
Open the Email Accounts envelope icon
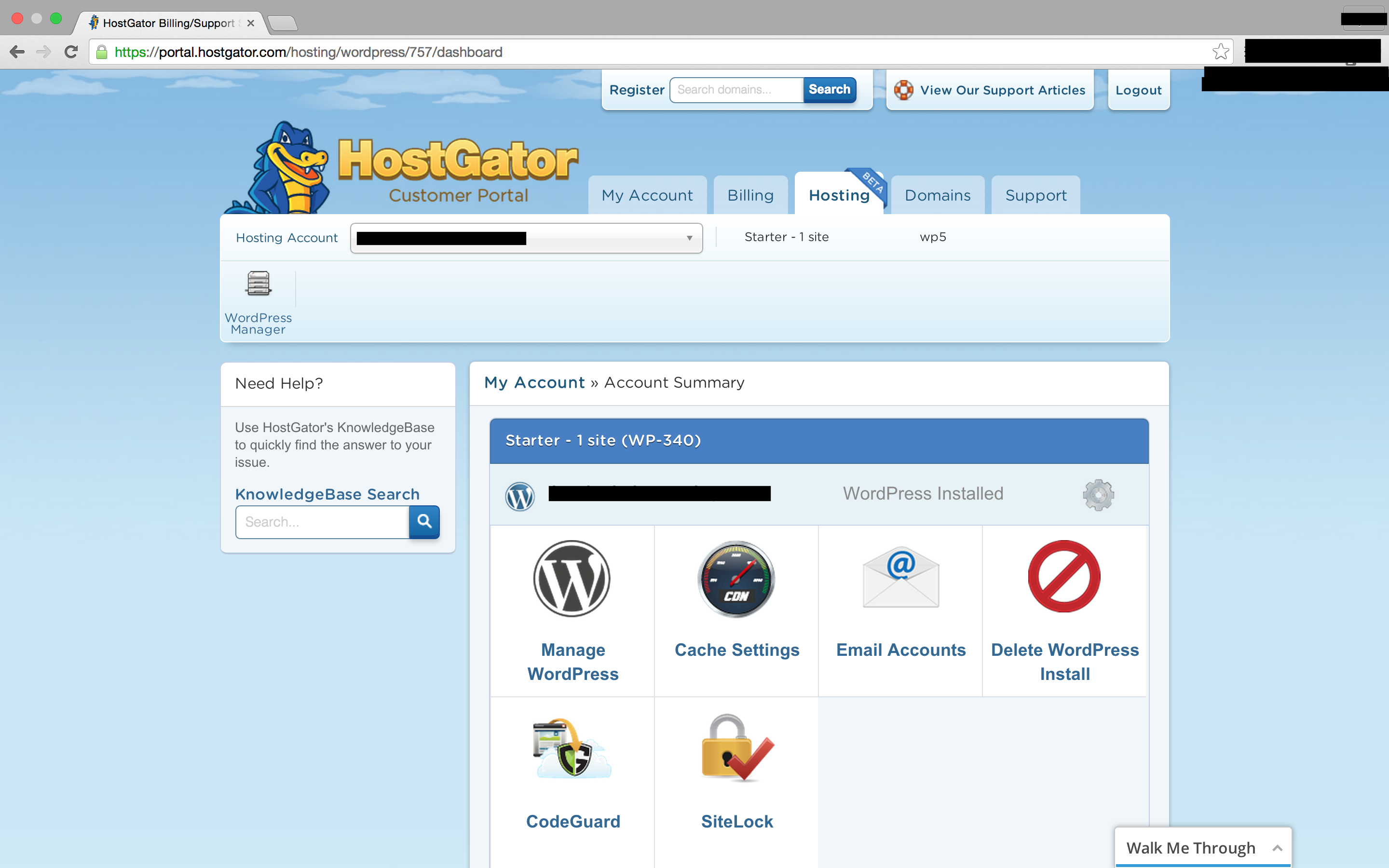tap(900, 577)
